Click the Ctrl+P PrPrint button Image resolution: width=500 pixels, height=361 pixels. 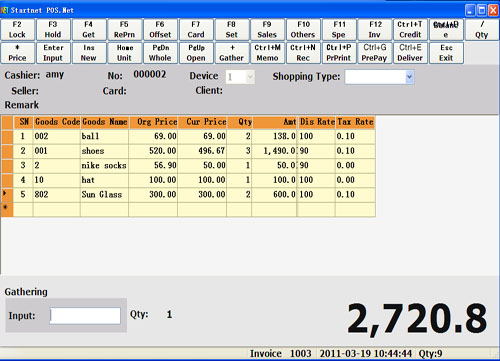[339, 53]
